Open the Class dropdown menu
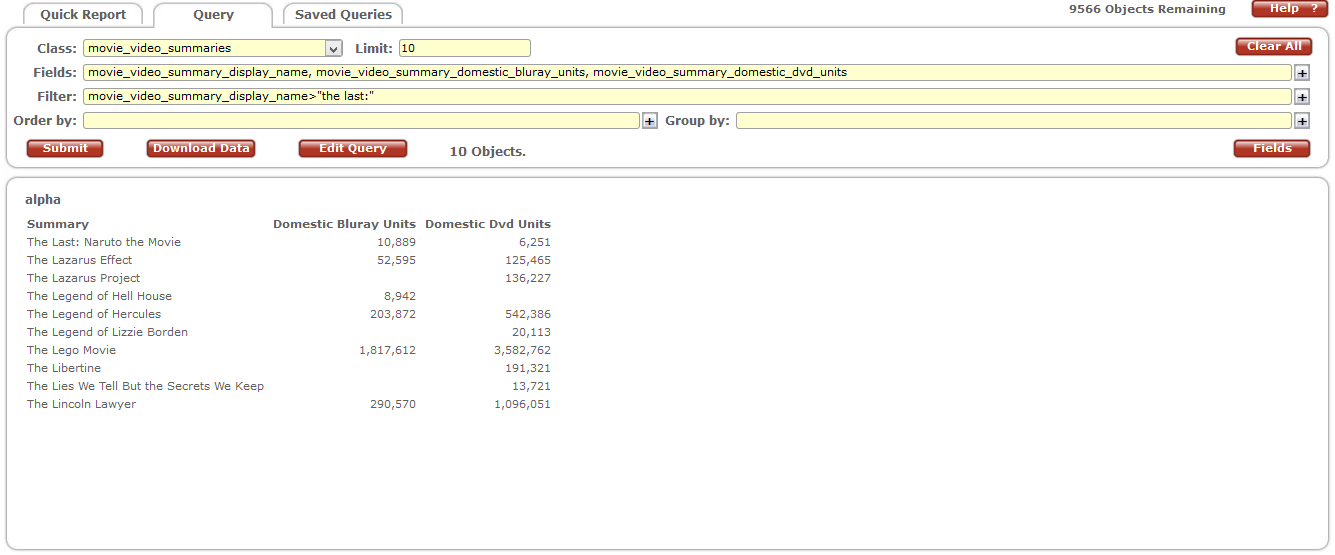1335x555 pixels. (334, 48)
